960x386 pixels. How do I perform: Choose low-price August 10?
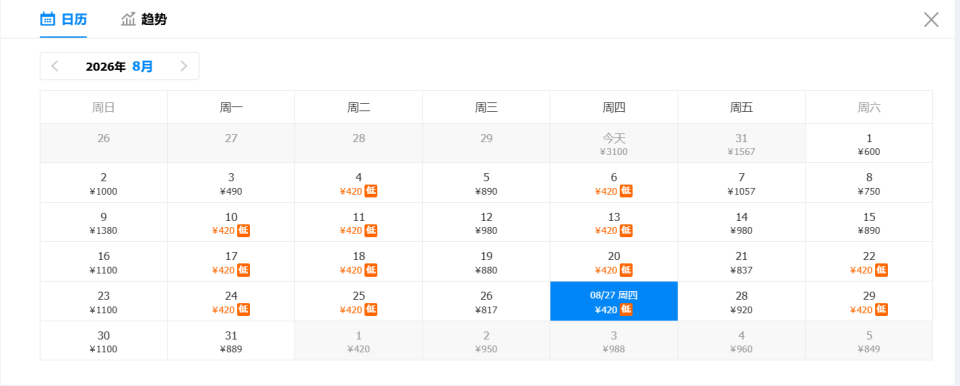231,223
